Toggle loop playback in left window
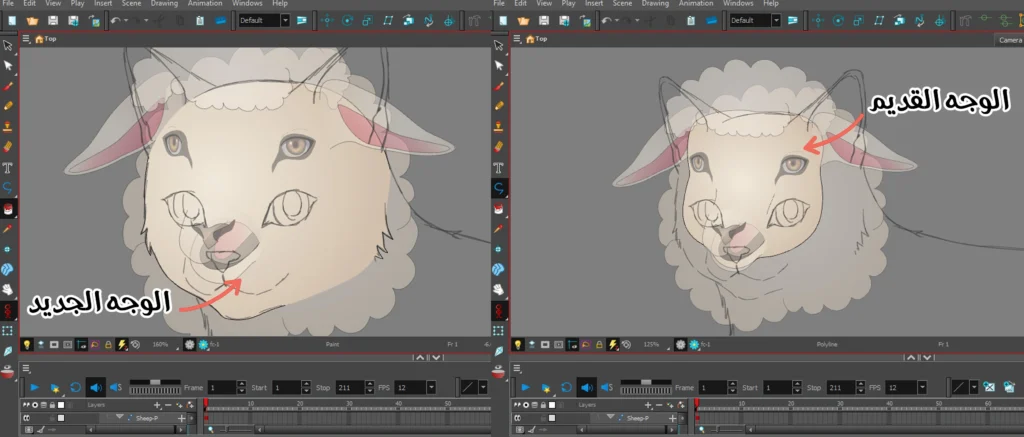This screenshot has width=1024, height=437. [75, 387]
